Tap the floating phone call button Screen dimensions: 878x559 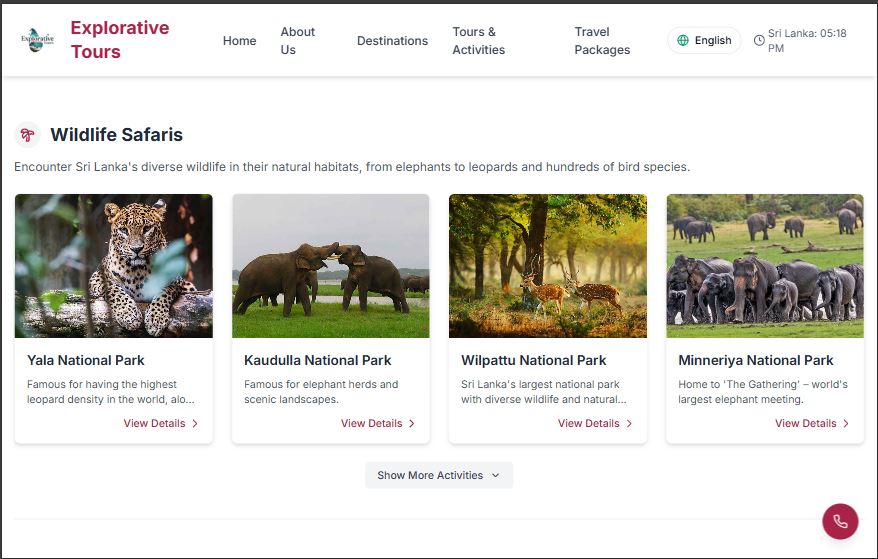tap(840, 521)
